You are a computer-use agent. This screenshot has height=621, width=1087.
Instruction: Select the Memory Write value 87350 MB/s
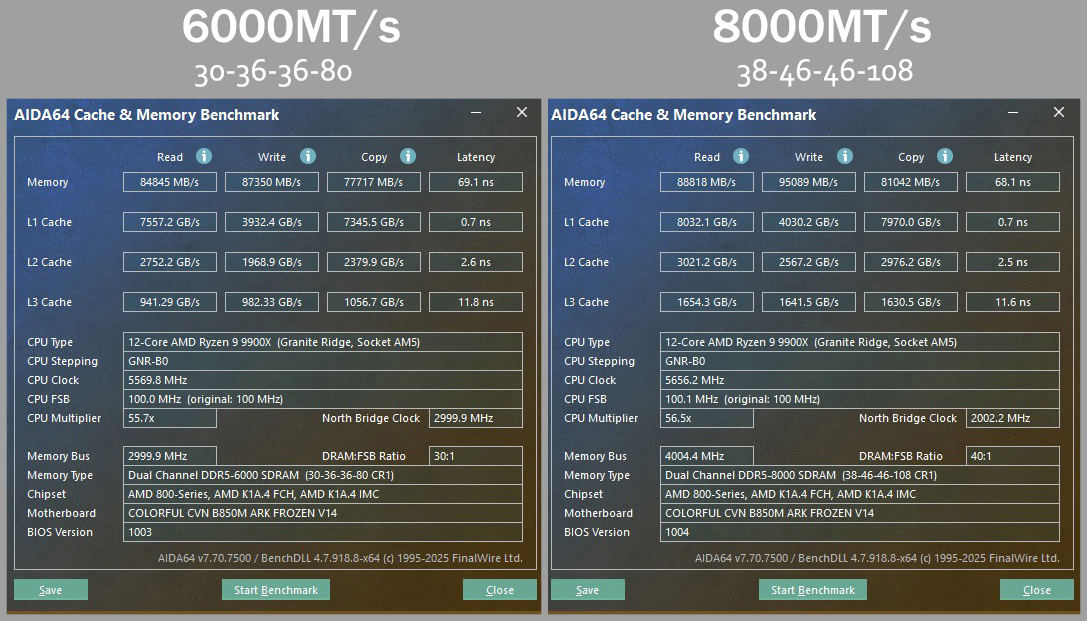(x=272, y=182)
